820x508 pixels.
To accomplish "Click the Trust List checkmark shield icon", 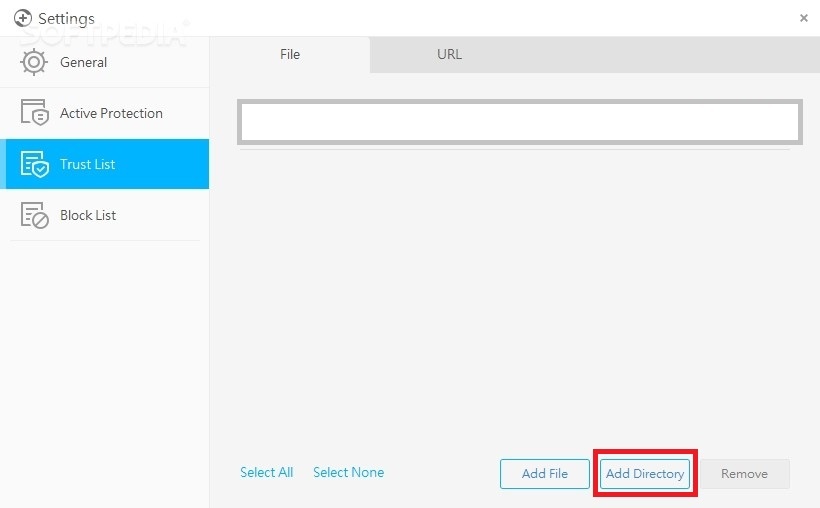I will pyautogui.click(x=35, y=165).
